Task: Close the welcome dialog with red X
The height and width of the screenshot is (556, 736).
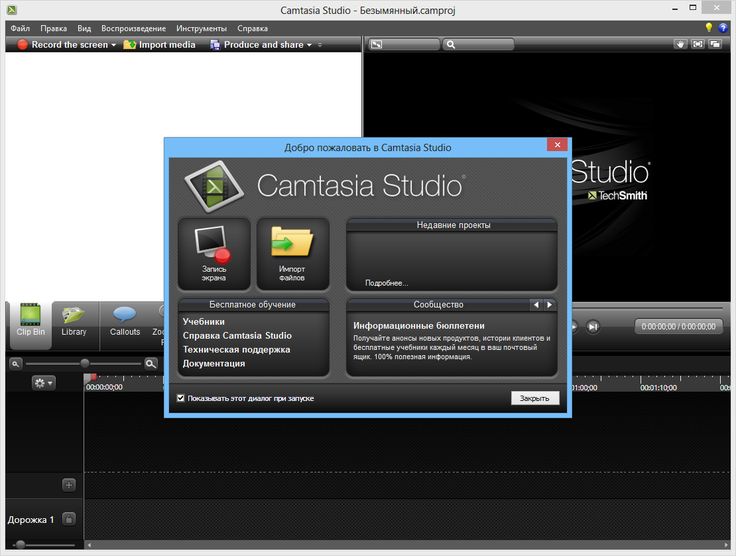Action: [557, 145]
